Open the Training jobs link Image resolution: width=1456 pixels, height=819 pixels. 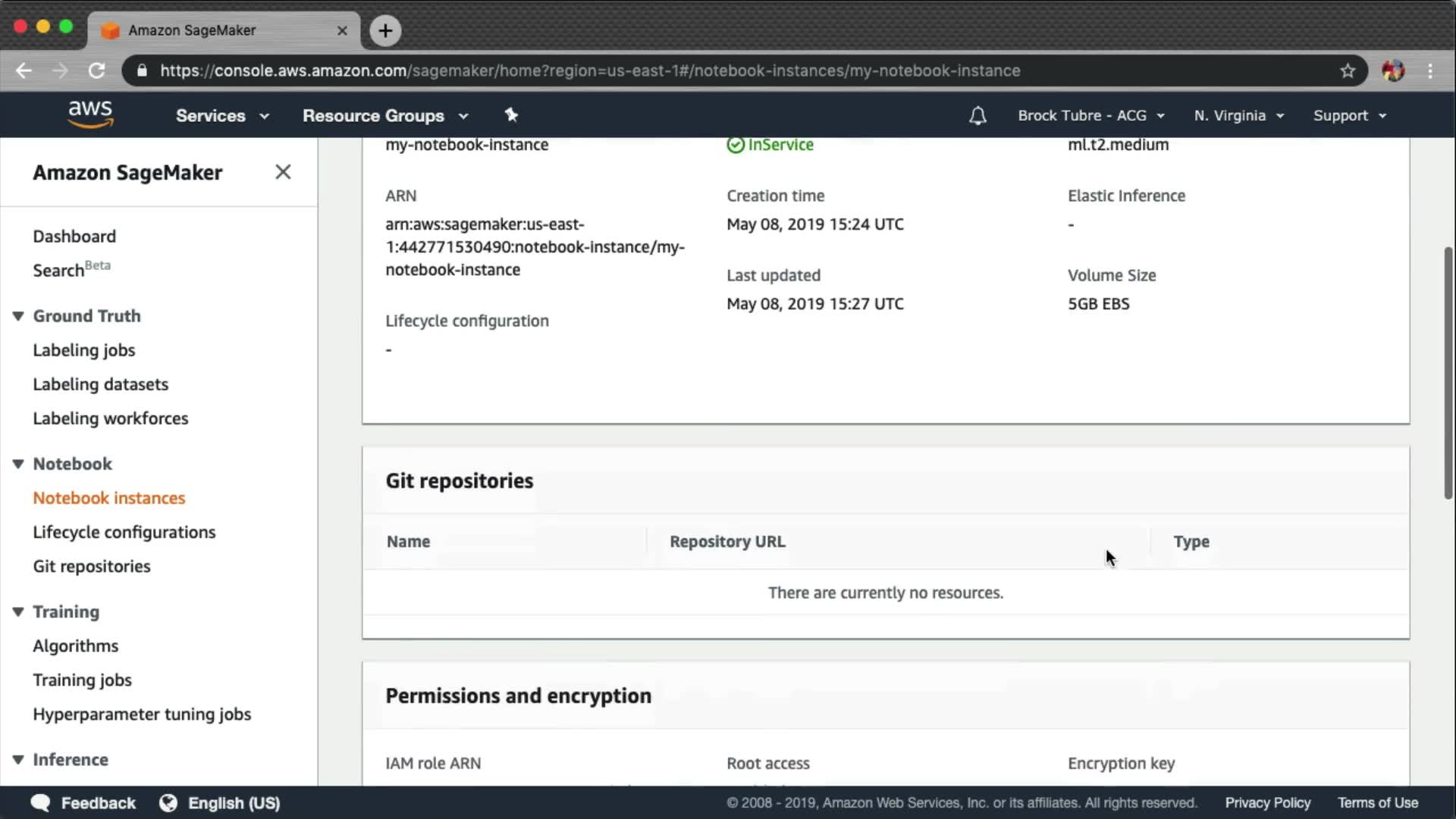click(x=82, y=680)
